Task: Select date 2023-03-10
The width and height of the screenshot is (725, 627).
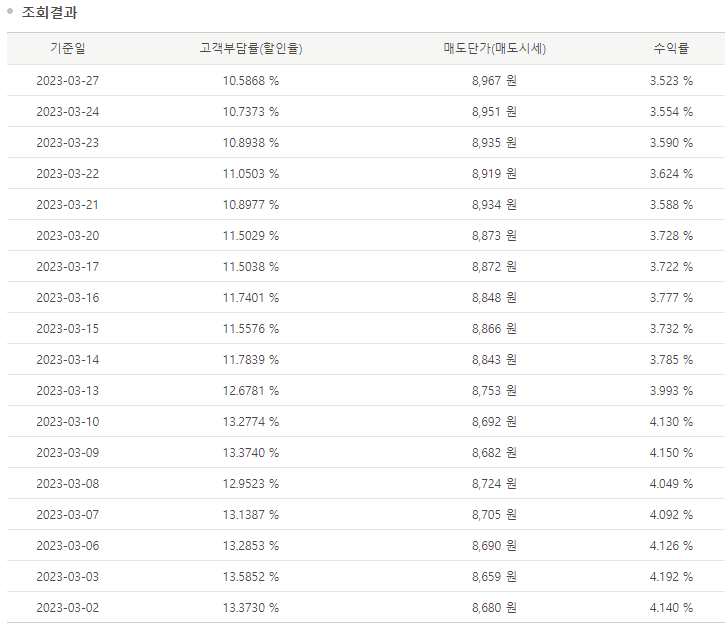Action: [x=68, y=421]
